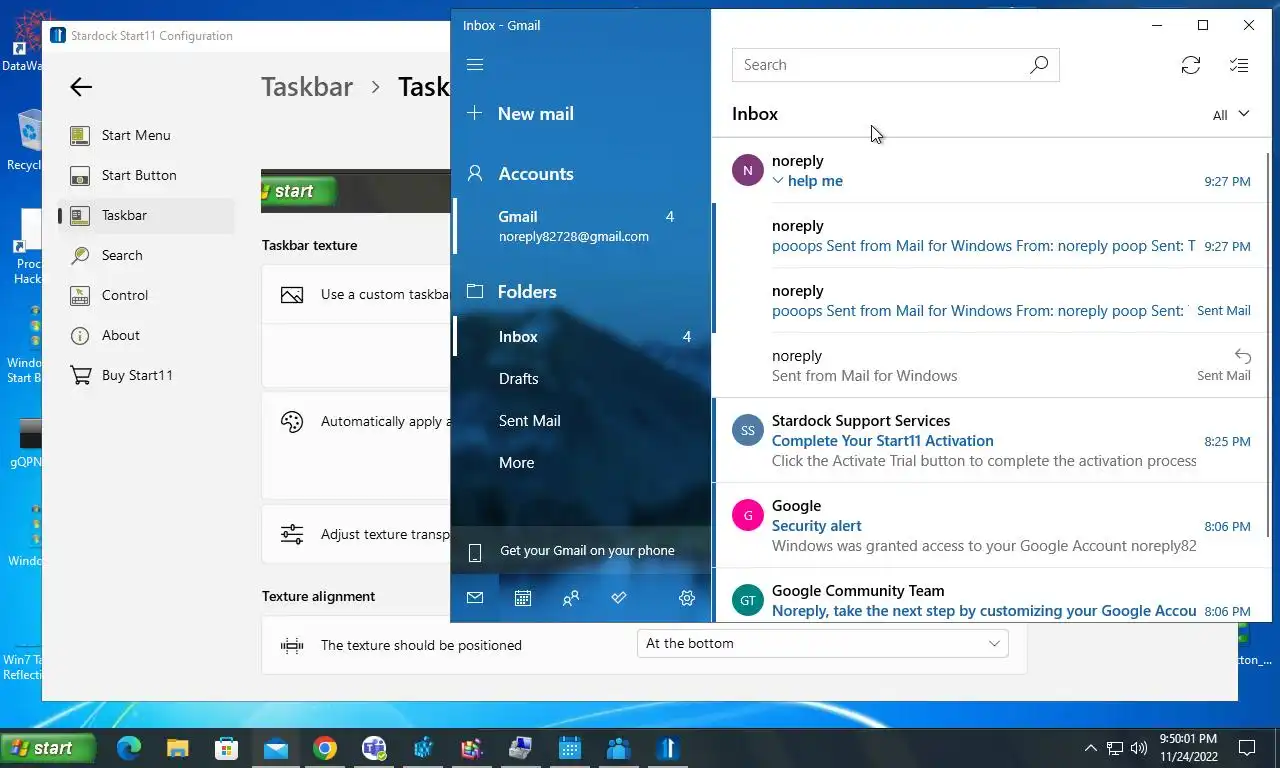Open first noreply 'pooops' message at 9:27 PM

point(990,236)
